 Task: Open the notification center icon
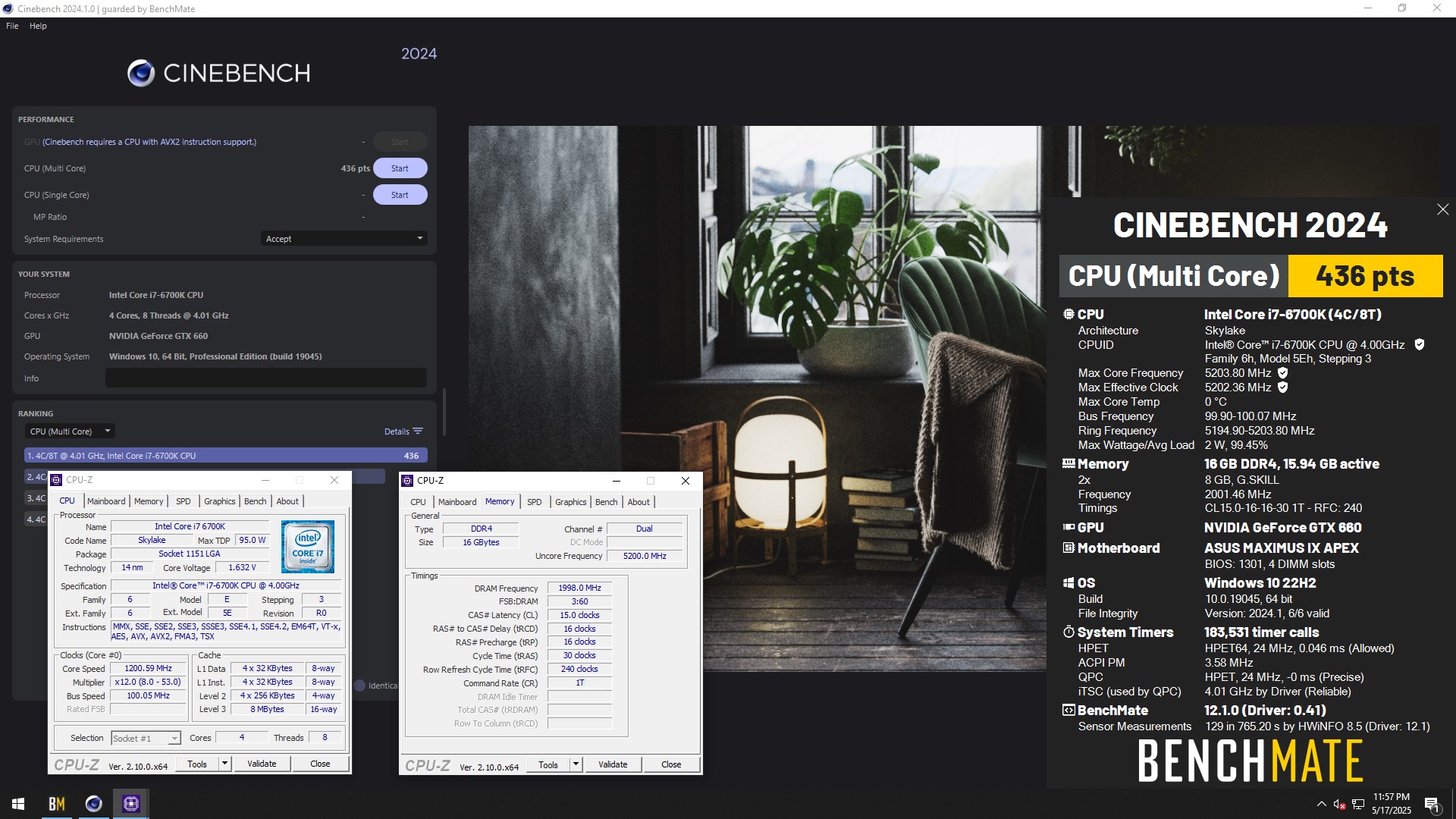[x=1432, y=804]
